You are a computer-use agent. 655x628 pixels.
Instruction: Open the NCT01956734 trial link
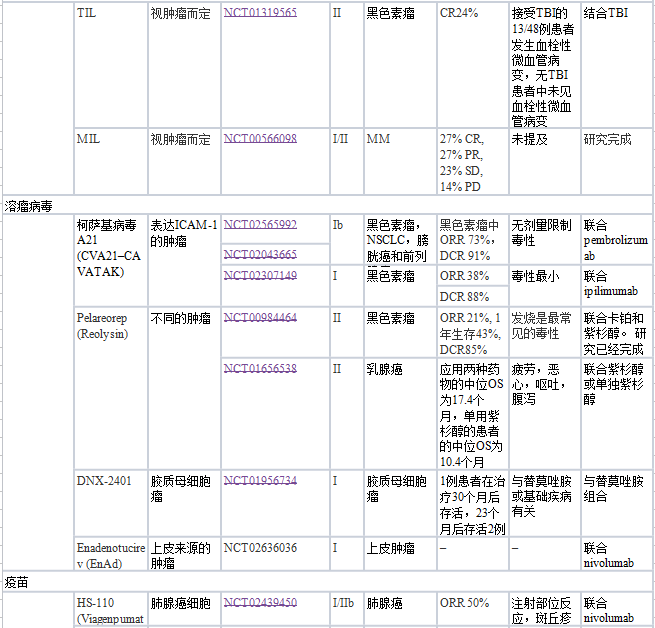pyautogui.click(x=260, y=481)
